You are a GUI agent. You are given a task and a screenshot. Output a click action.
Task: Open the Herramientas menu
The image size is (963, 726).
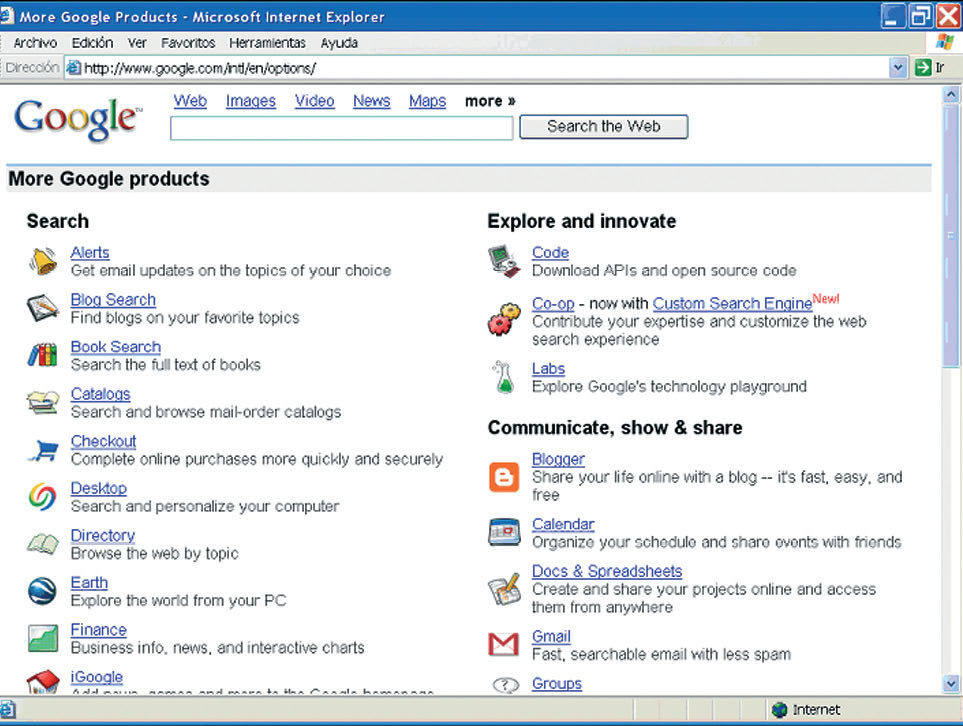click(x=267, y=43)
